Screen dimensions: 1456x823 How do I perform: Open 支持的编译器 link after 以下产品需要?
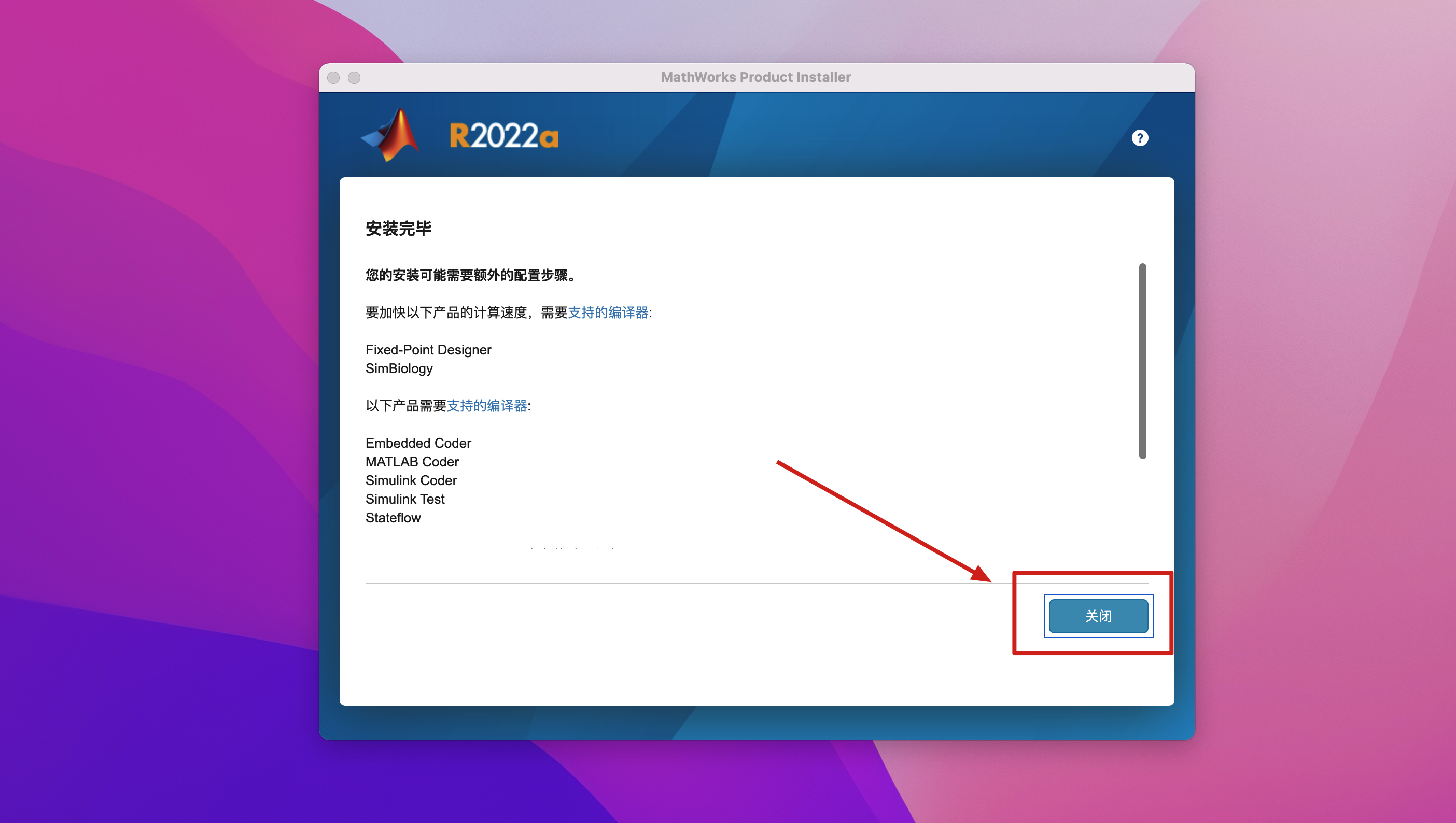(487, 406)
